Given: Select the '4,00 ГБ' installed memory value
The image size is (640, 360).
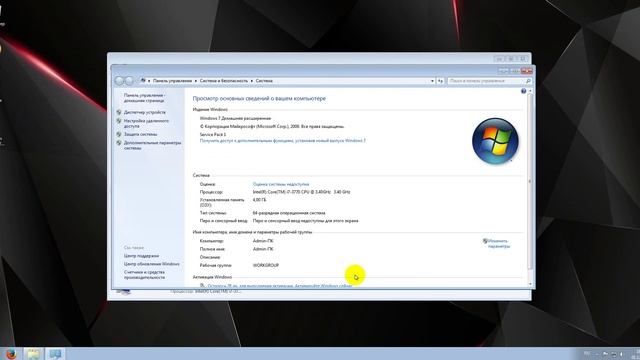Looking at the screenshot, I should pyautogui.click(x=259, y=200).
